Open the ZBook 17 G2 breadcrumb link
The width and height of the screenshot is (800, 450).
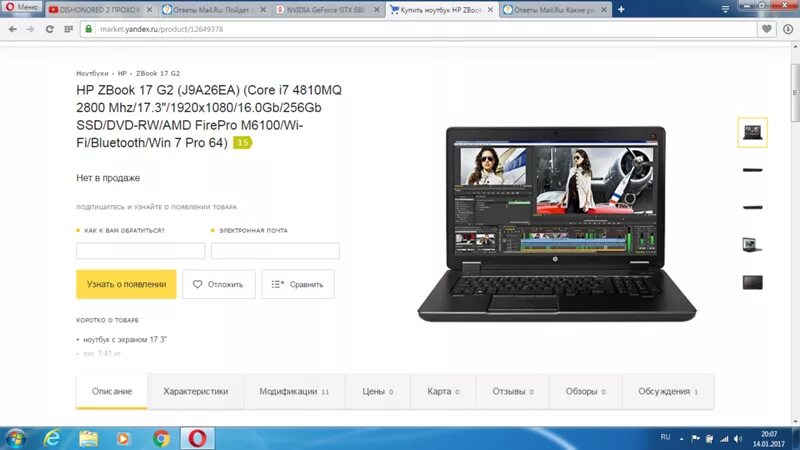[x=158, y=73]
